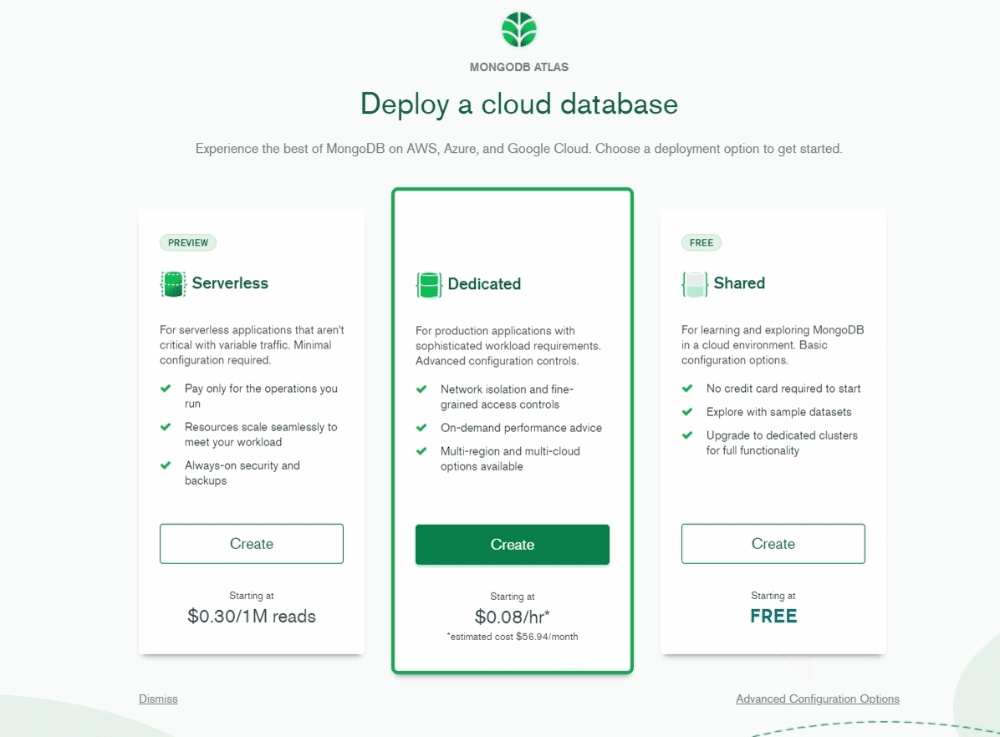Click the Shared database icon

(695, 284)
